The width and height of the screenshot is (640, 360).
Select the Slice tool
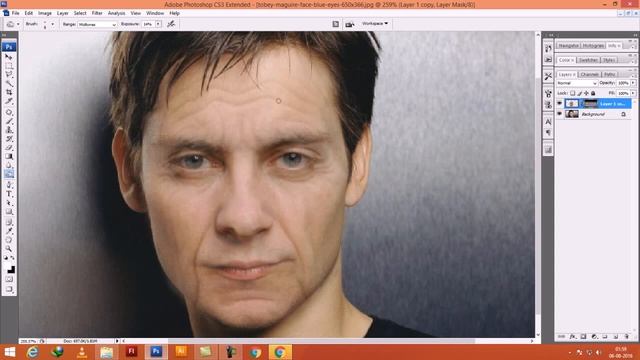pos(9,101)
